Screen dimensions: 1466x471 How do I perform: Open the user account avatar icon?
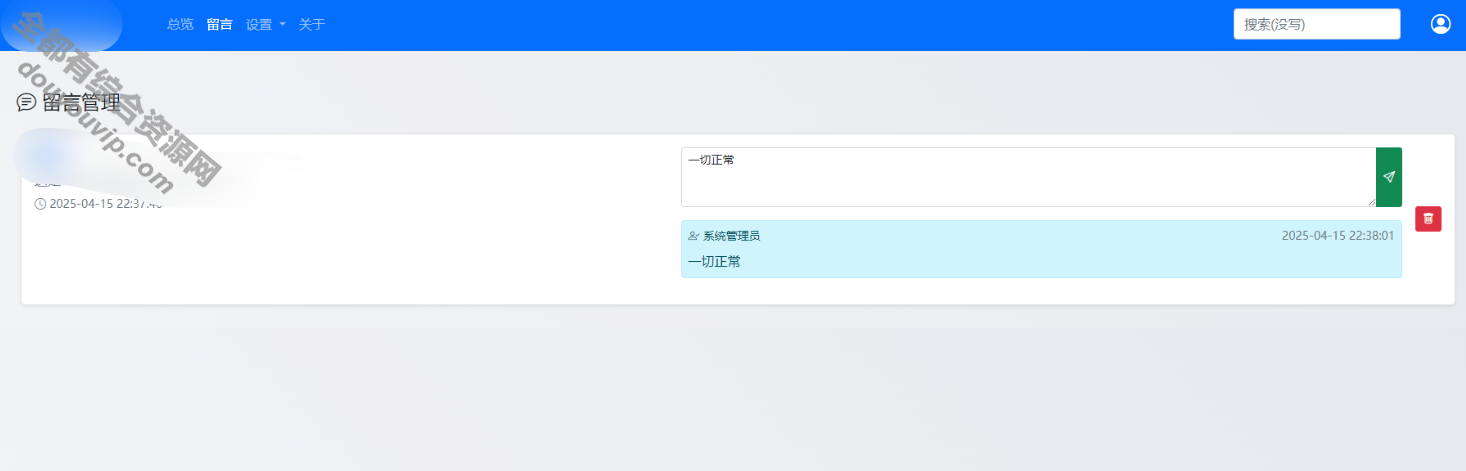tap(1440, 25)
